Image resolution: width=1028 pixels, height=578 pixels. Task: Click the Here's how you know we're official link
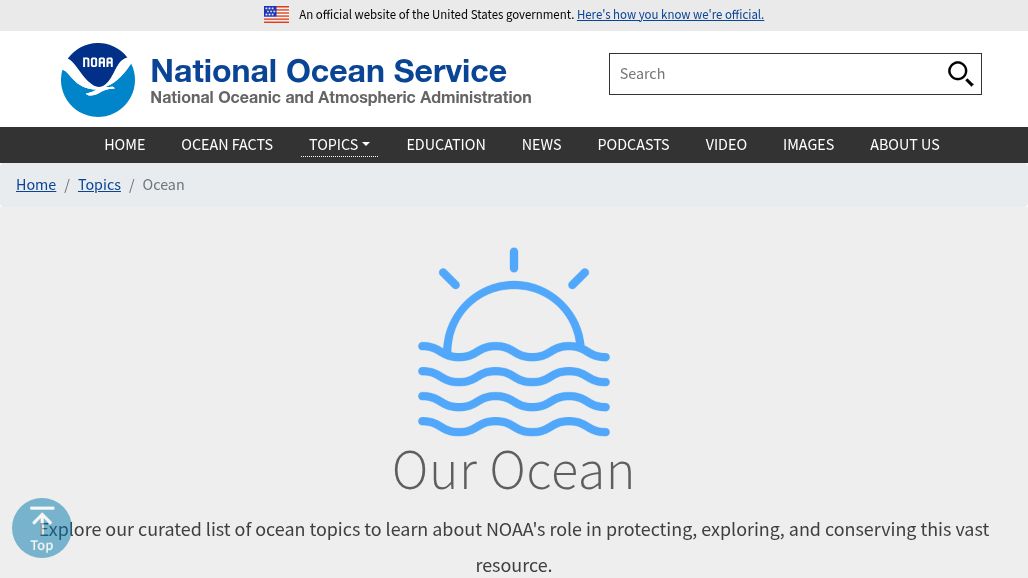click(670, 14)
